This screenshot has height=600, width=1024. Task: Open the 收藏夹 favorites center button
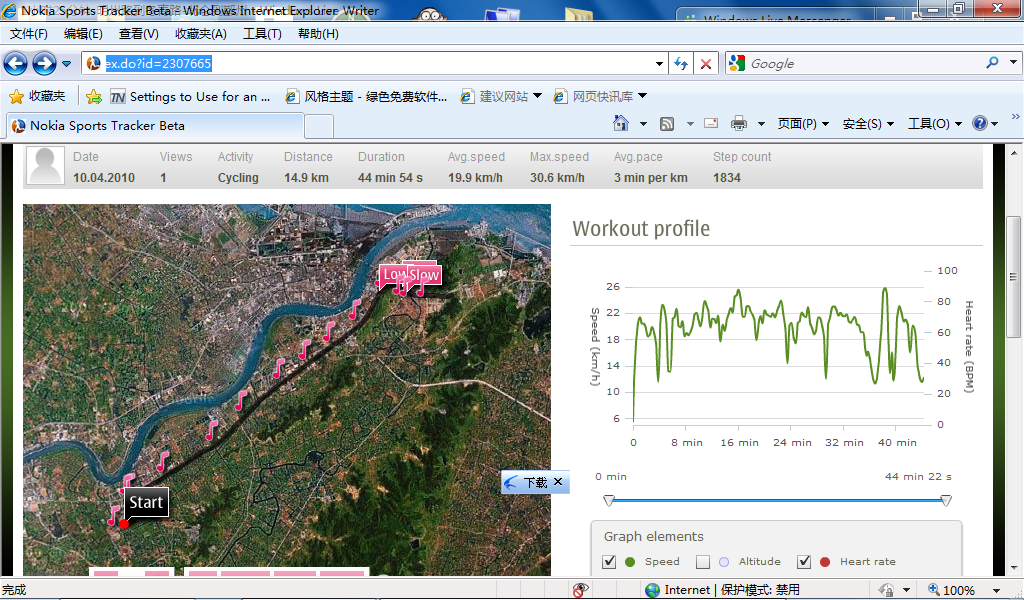tap(37, 97)
